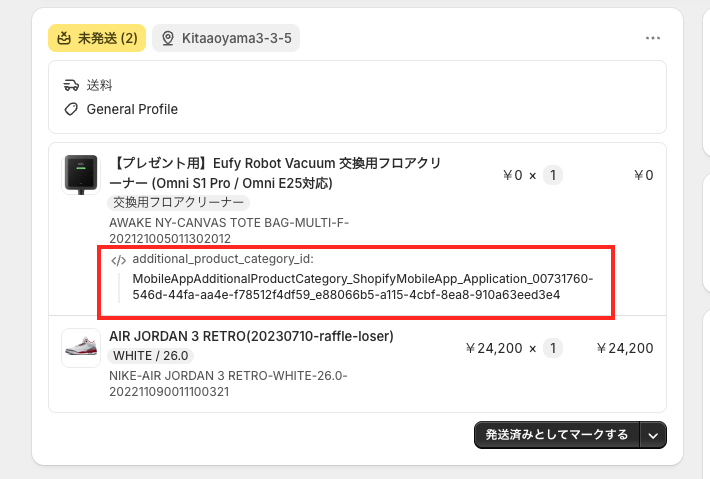710x479 pixels.
Task: Click the unfulfilled box icon in yellow badge
Action: pos(65,38)
